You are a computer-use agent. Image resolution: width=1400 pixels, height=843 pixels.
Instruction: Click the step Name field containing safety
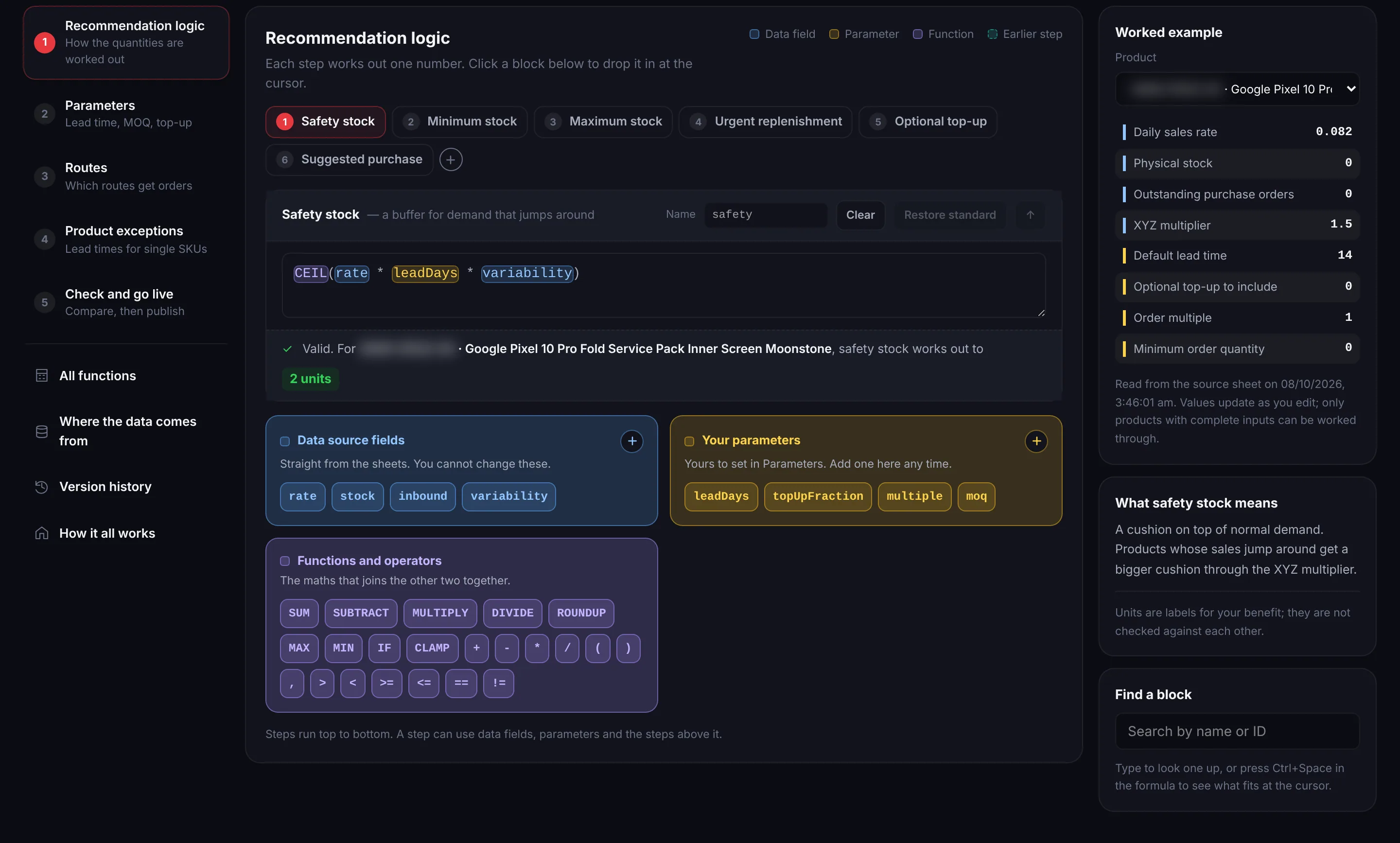[x=766, y=215]
